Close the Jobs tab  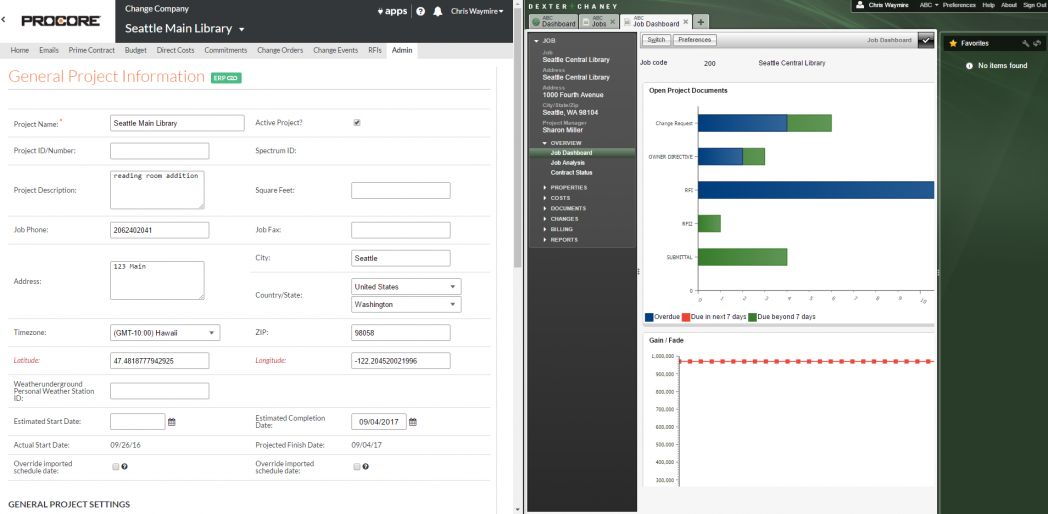click(x=613, y=22)
